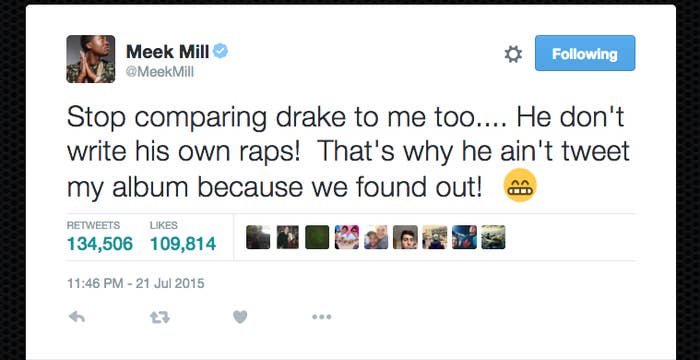Open the second liker avatar thumbnail
Viewport: 700px width, 360px height.
coord(288,237)
